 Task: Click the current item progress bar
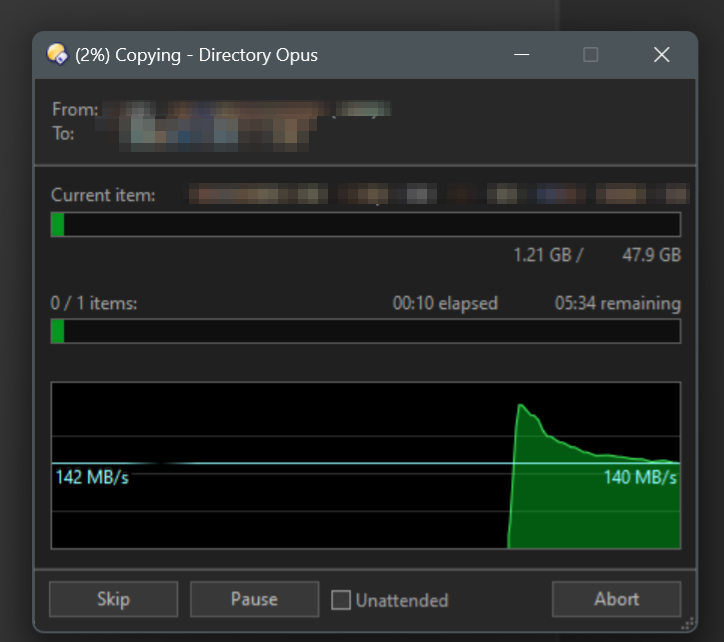[x=366, y=224]
